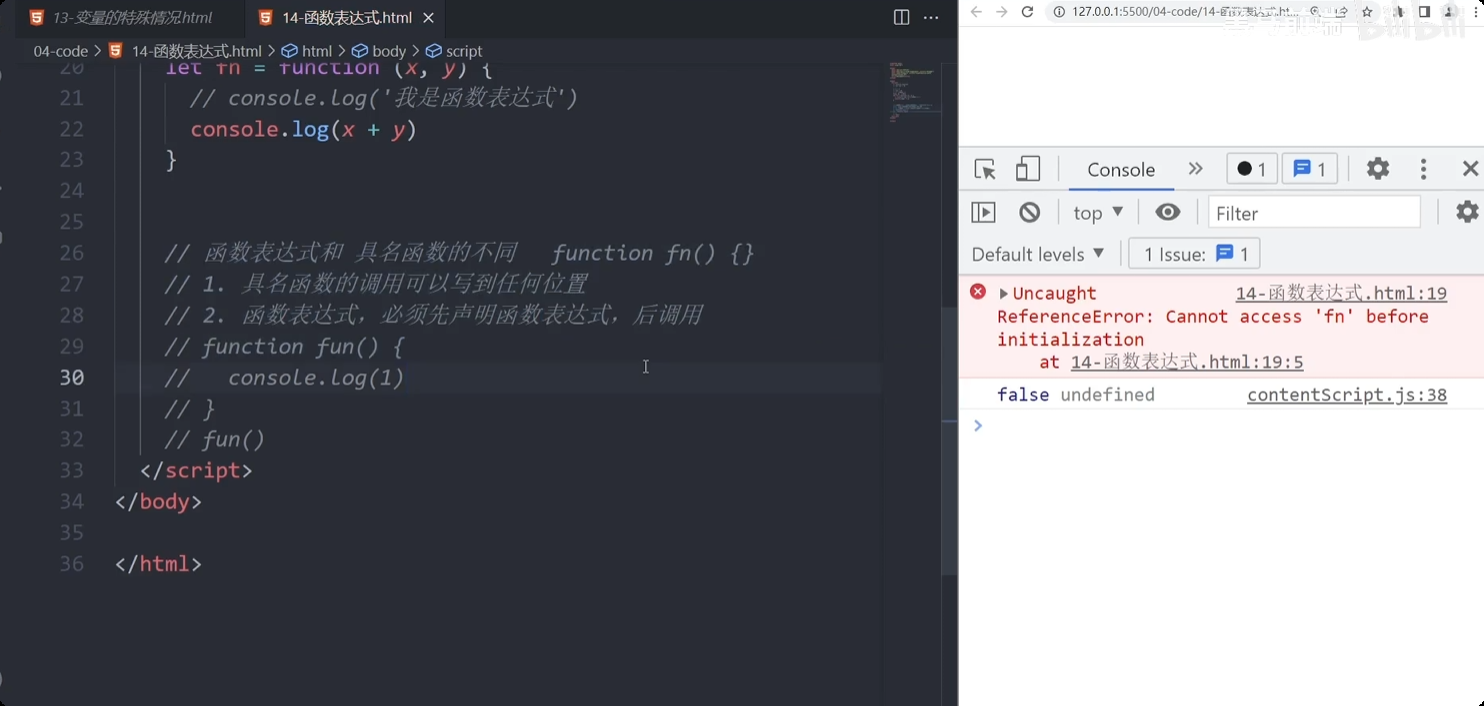Click the editor vertical scrollbar
Viewport: 1484px width, 706px height.
click(x=950, y=440)
